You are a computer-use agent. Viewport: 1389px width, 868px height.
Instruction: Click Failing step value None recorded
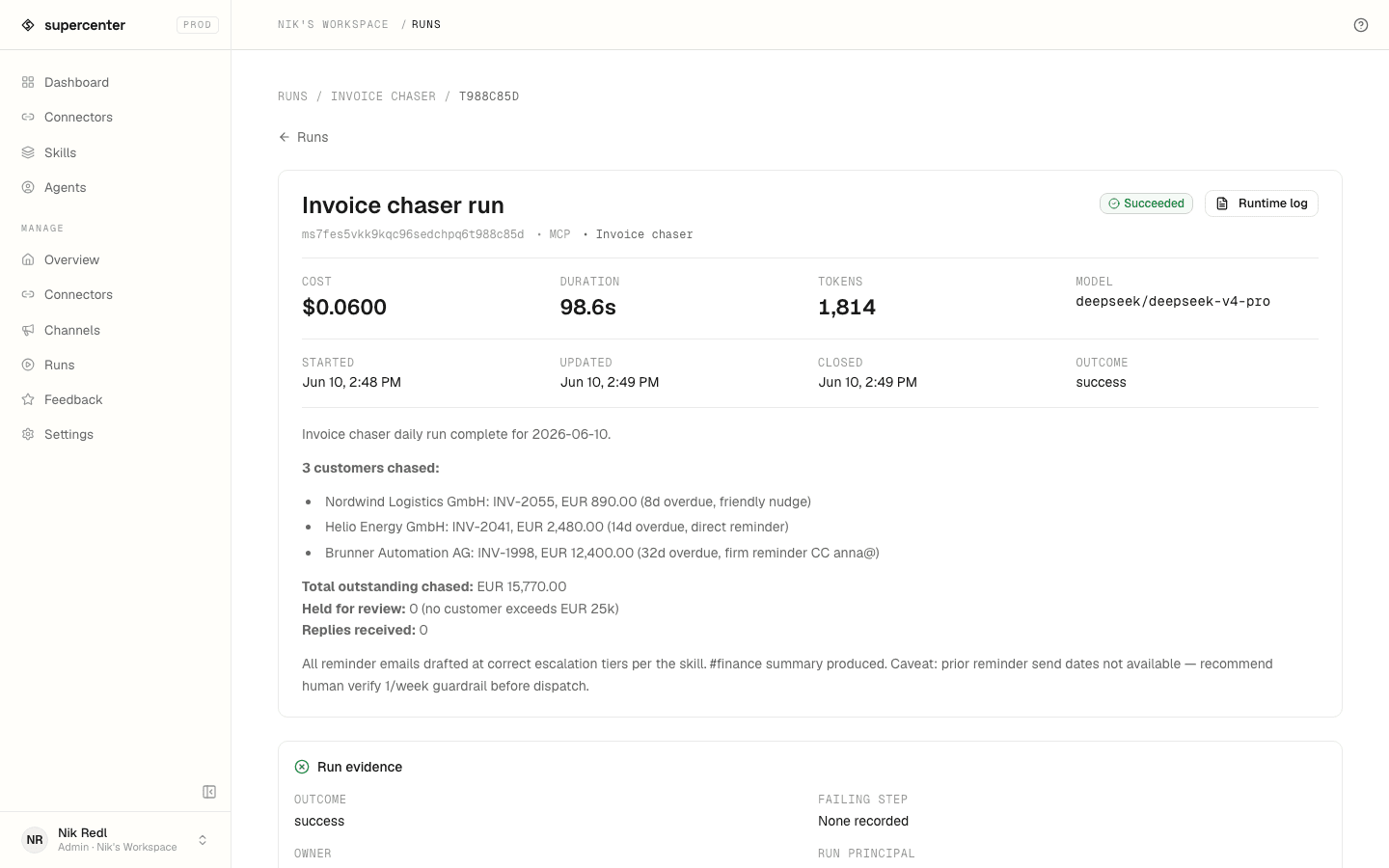pyautogui.click(x=863, y=821)
